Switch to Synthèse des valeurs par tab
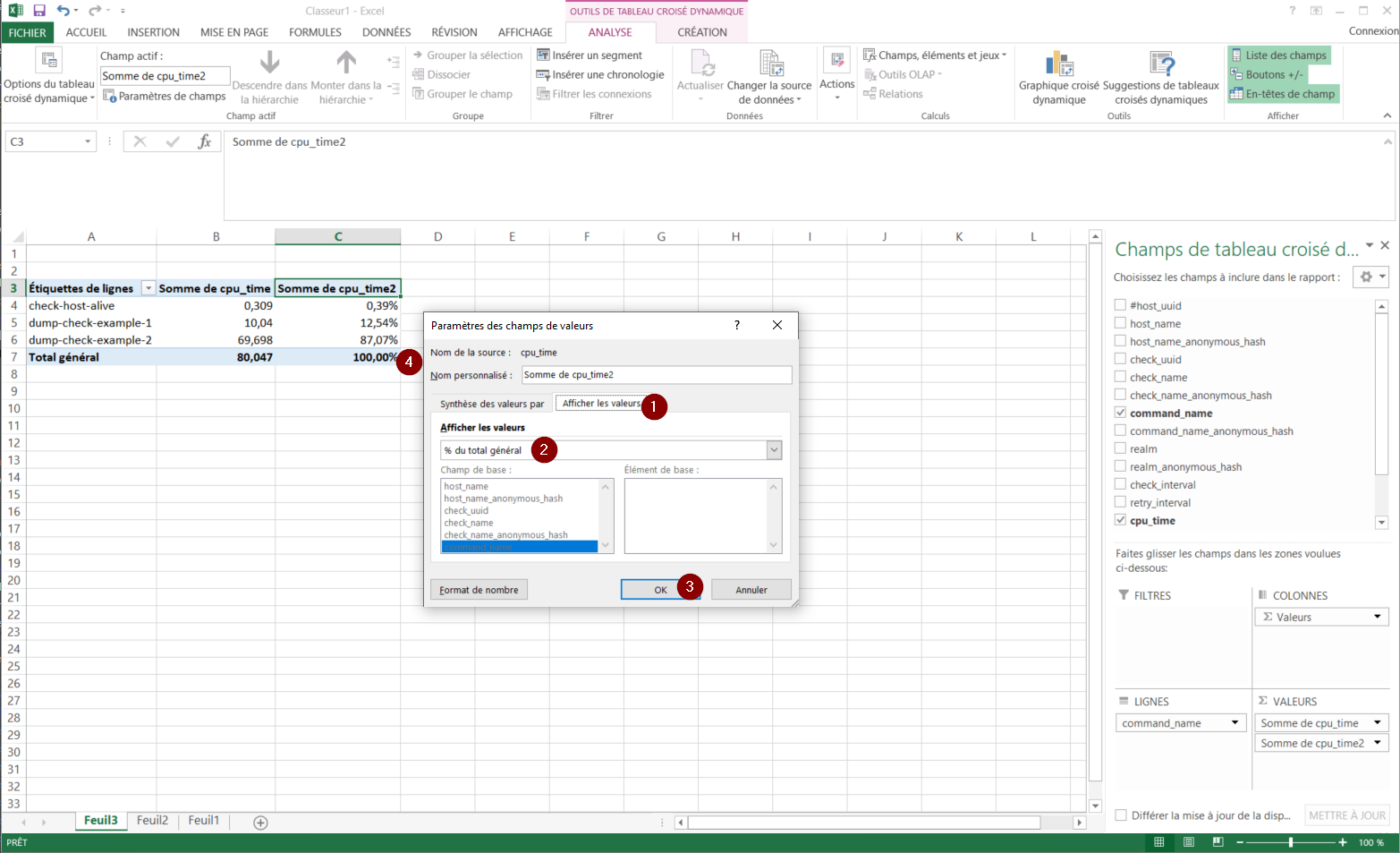This screenshot has height=853, width=1400. click(491, 404)
